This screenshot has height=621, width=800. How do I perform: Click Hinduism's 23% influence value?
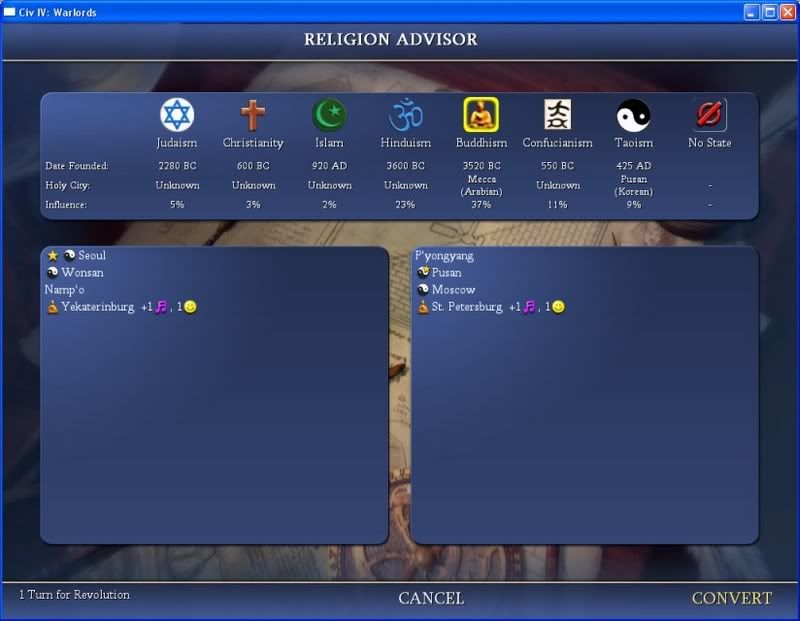point(405,205)
